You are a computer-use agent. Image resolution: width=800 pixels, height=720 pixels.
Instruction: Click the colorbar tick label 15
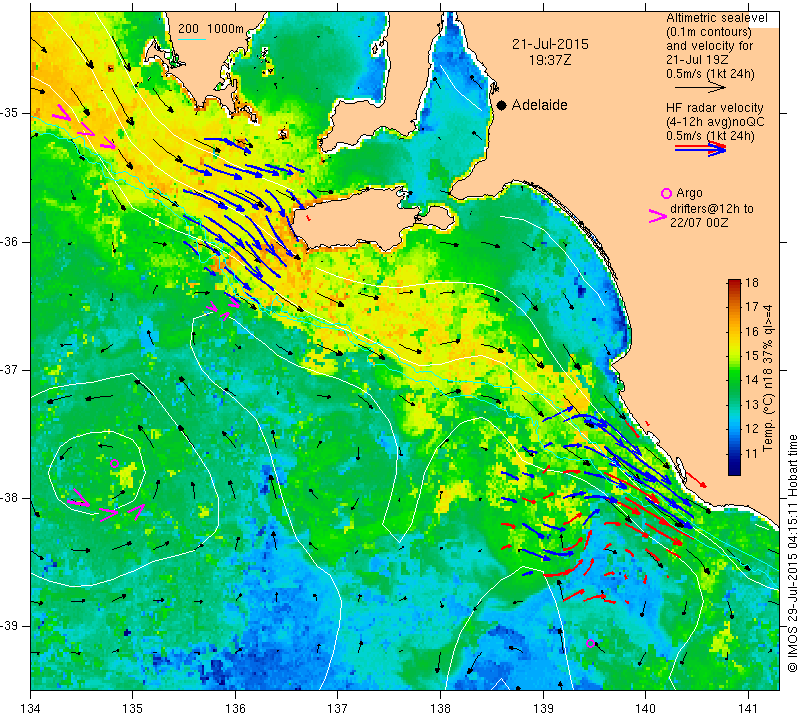tap(752, 356)
